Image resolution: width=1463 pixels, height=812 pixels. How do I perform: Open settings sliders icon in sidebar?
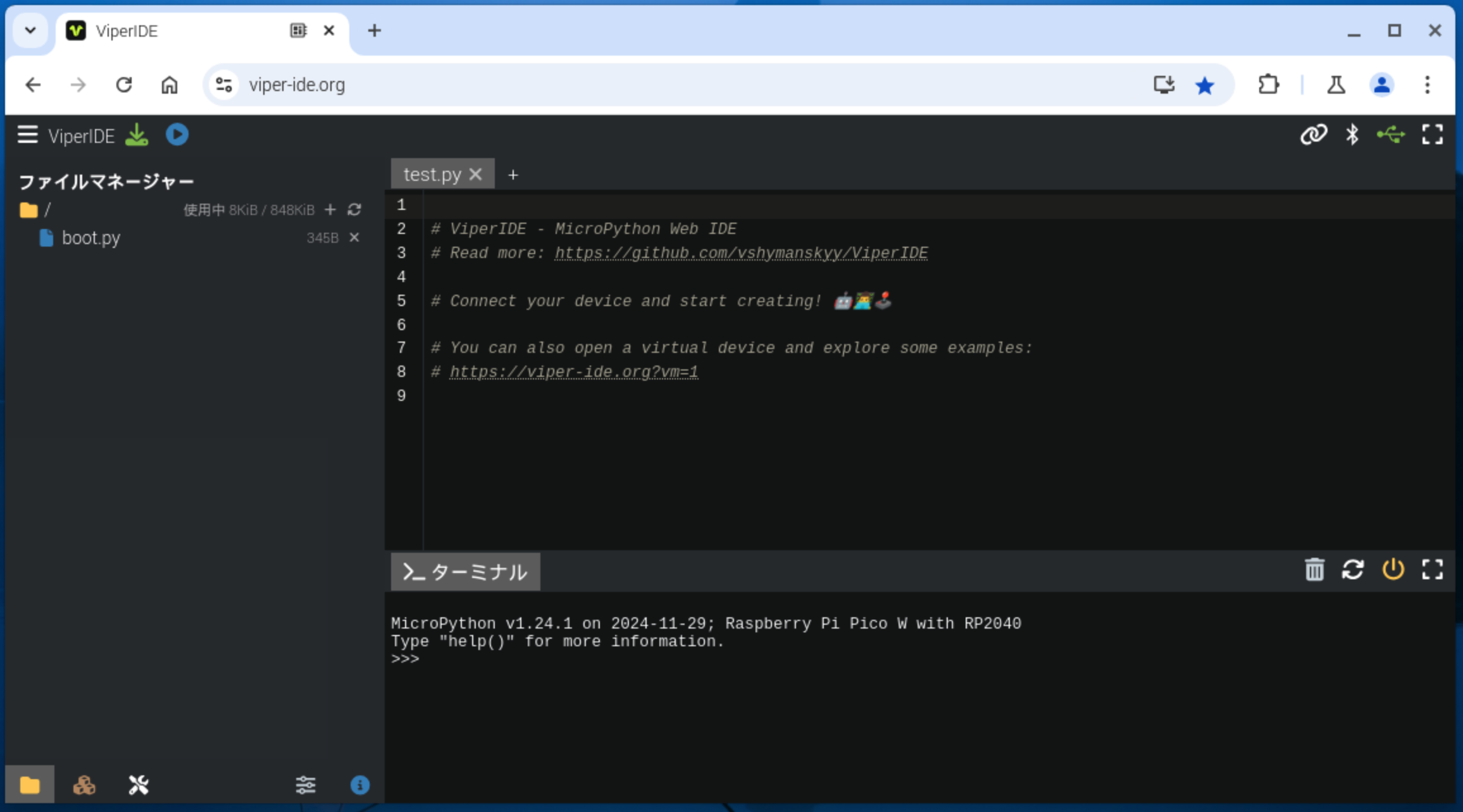306,785
